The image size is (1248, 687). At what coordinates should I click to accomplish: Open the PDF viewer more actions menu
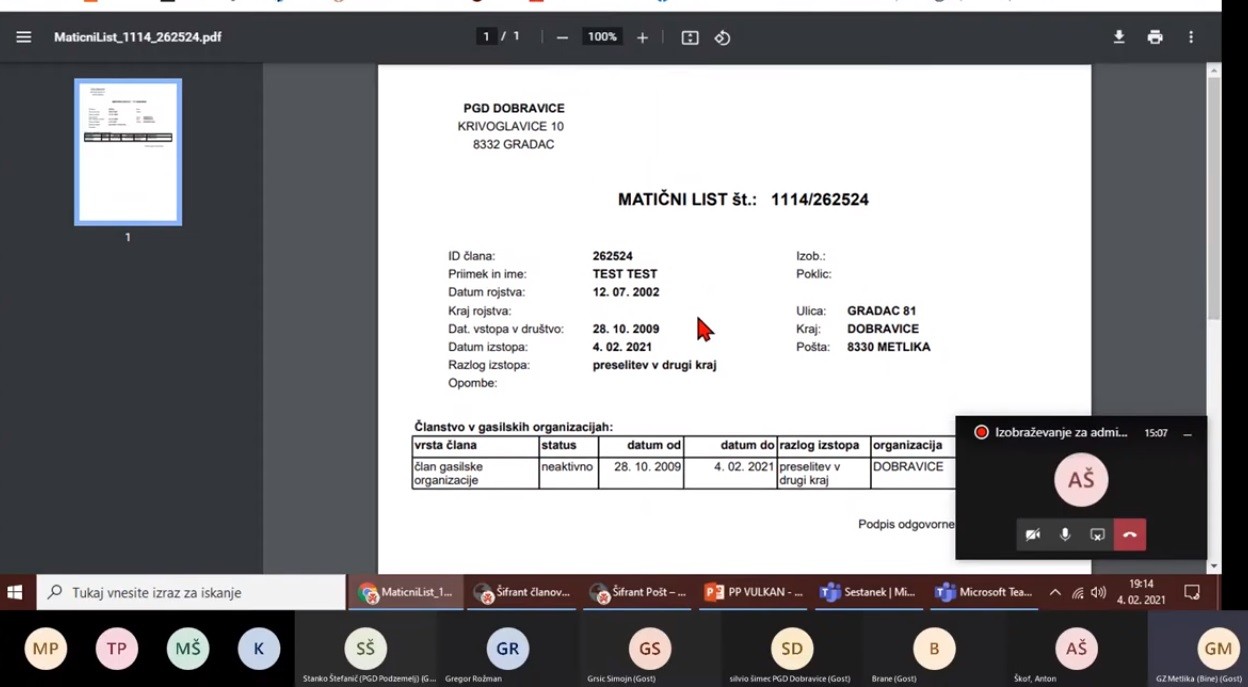pyautogui.click(x=1191, y=37)
